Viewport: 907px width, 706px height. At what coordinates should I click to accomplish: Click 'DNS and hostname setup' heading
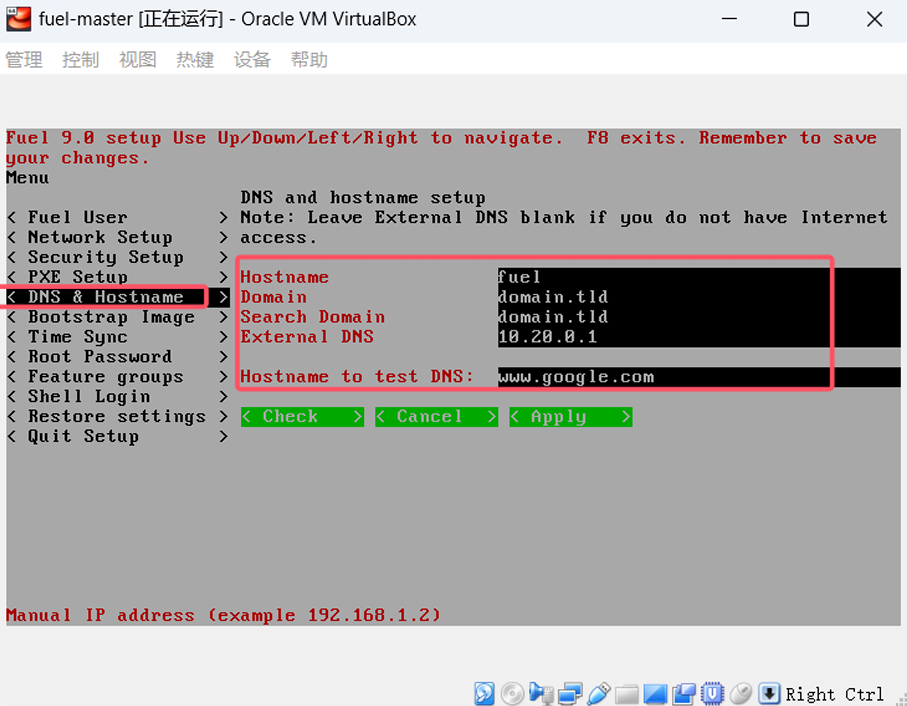(363, 198)
